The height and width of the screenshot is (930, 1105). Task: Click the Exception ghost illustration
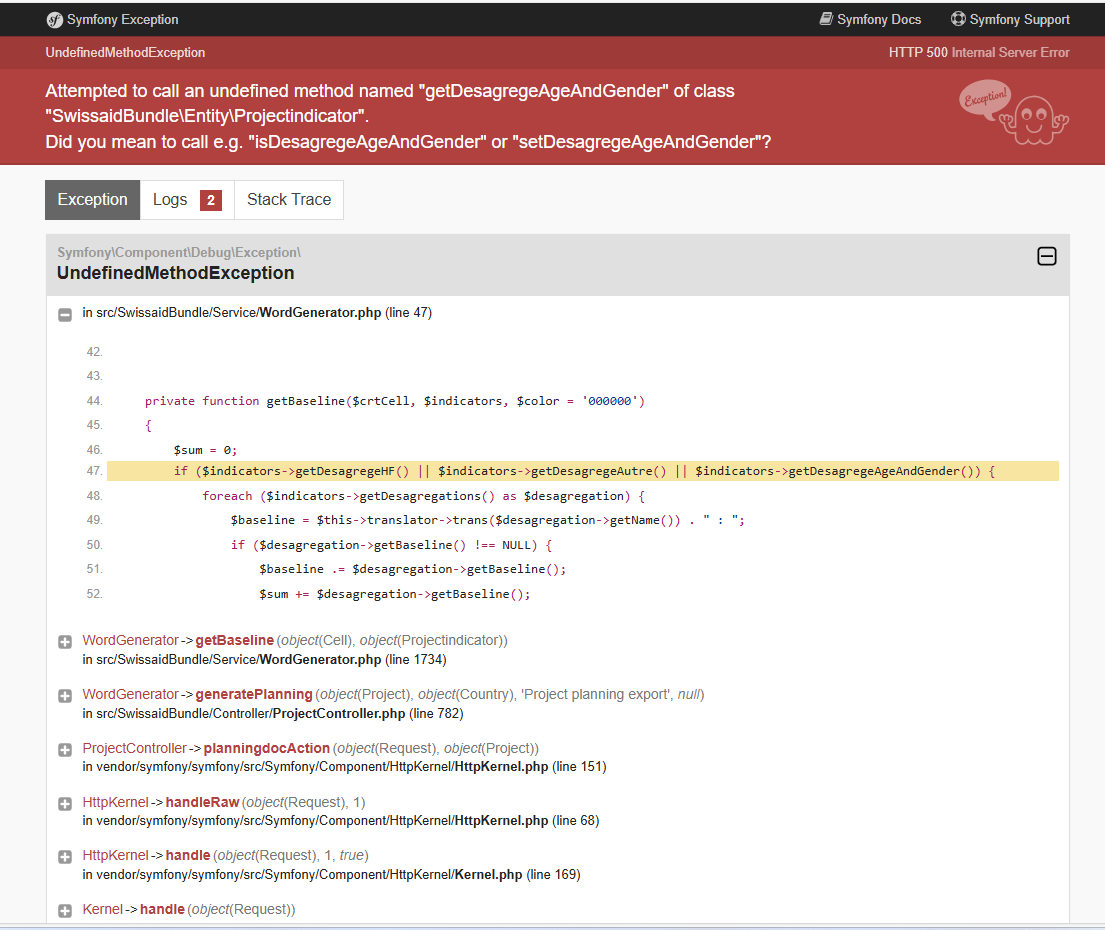(1013, 113)
